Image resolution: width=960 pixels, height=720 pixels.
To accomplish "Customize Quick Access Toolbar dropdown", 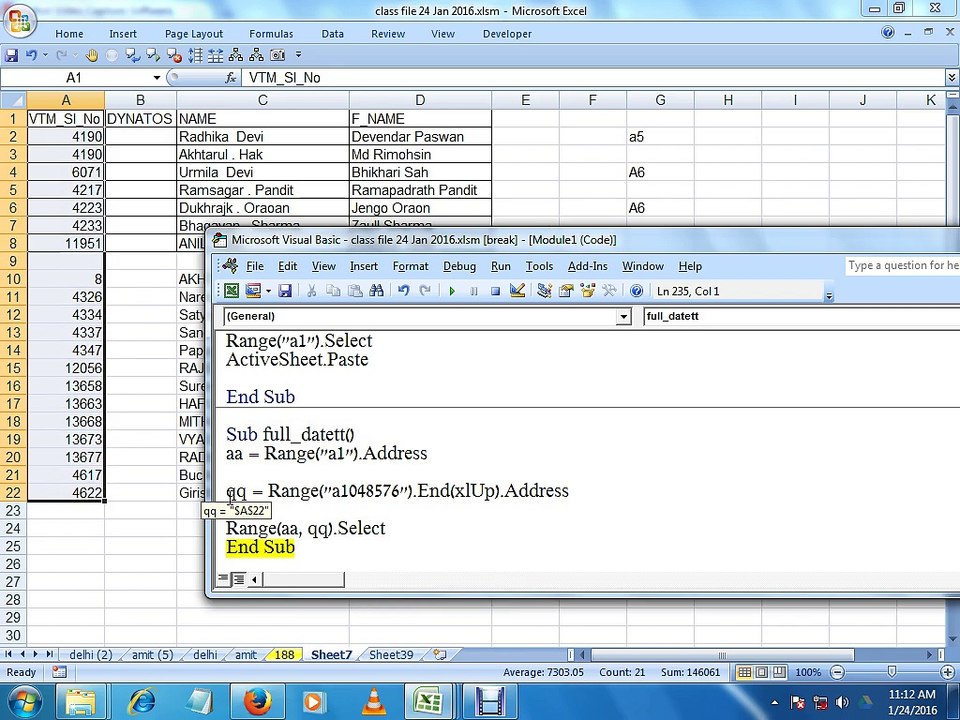I will point(298,55).
